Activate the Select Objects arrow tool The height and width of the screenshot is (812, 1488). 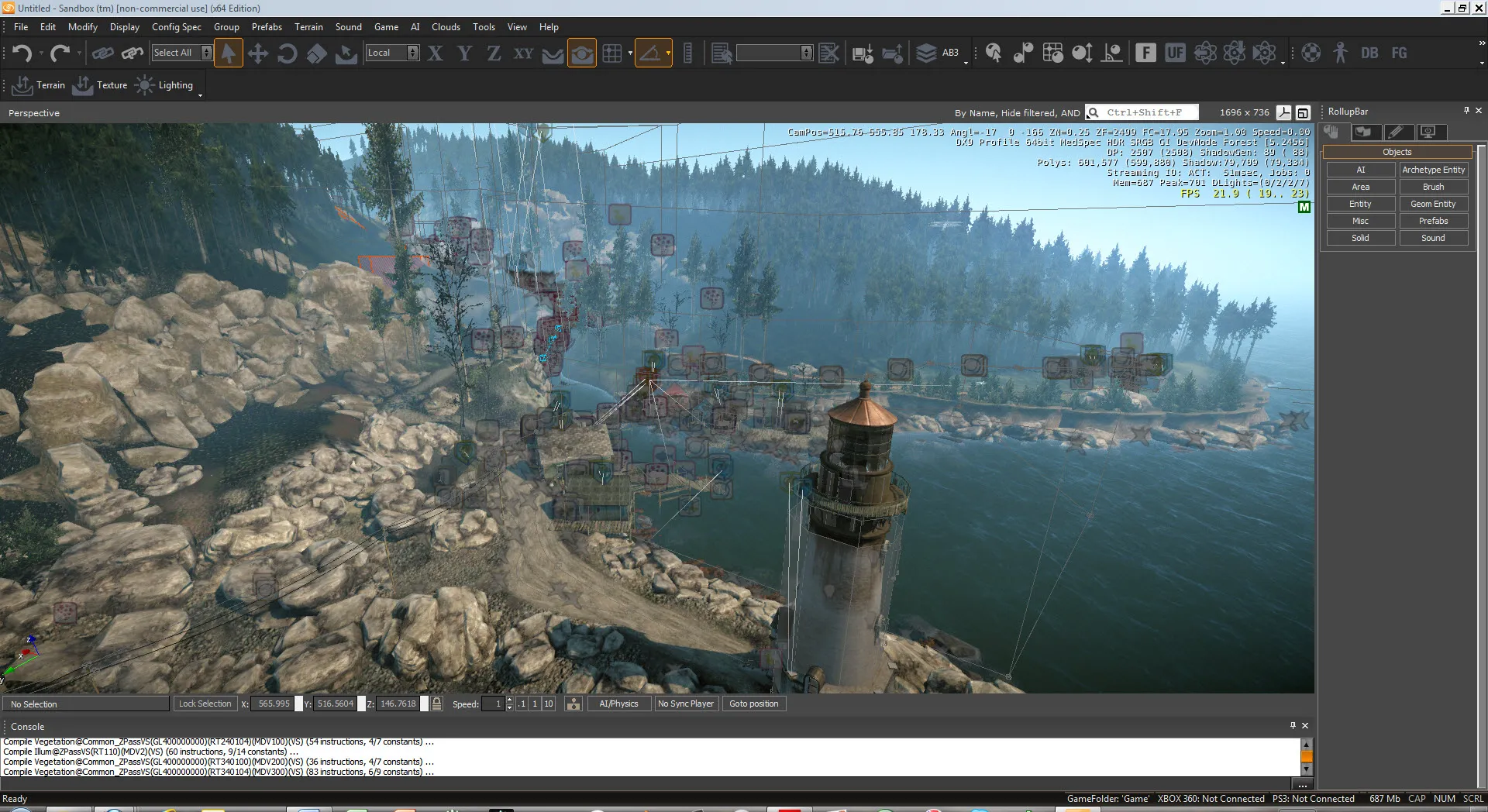229,53
